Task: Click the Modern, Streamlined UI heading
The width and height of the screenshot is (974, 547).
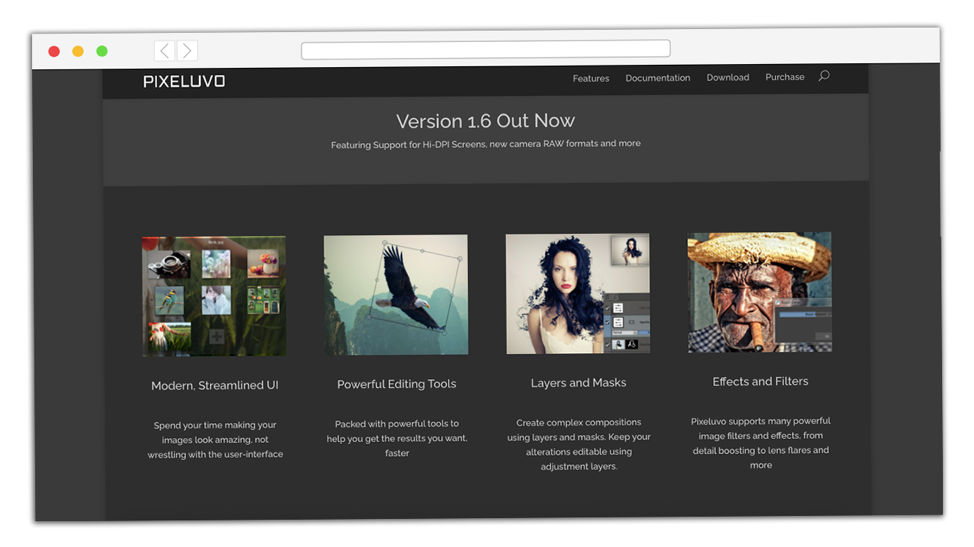Action: click(215, 386)
